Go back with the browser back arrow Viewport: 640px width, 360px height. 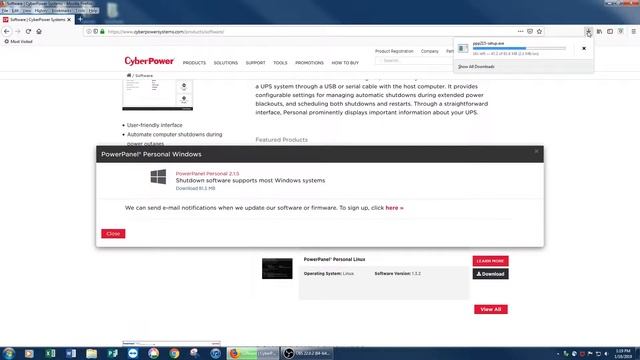click(7, 31)
